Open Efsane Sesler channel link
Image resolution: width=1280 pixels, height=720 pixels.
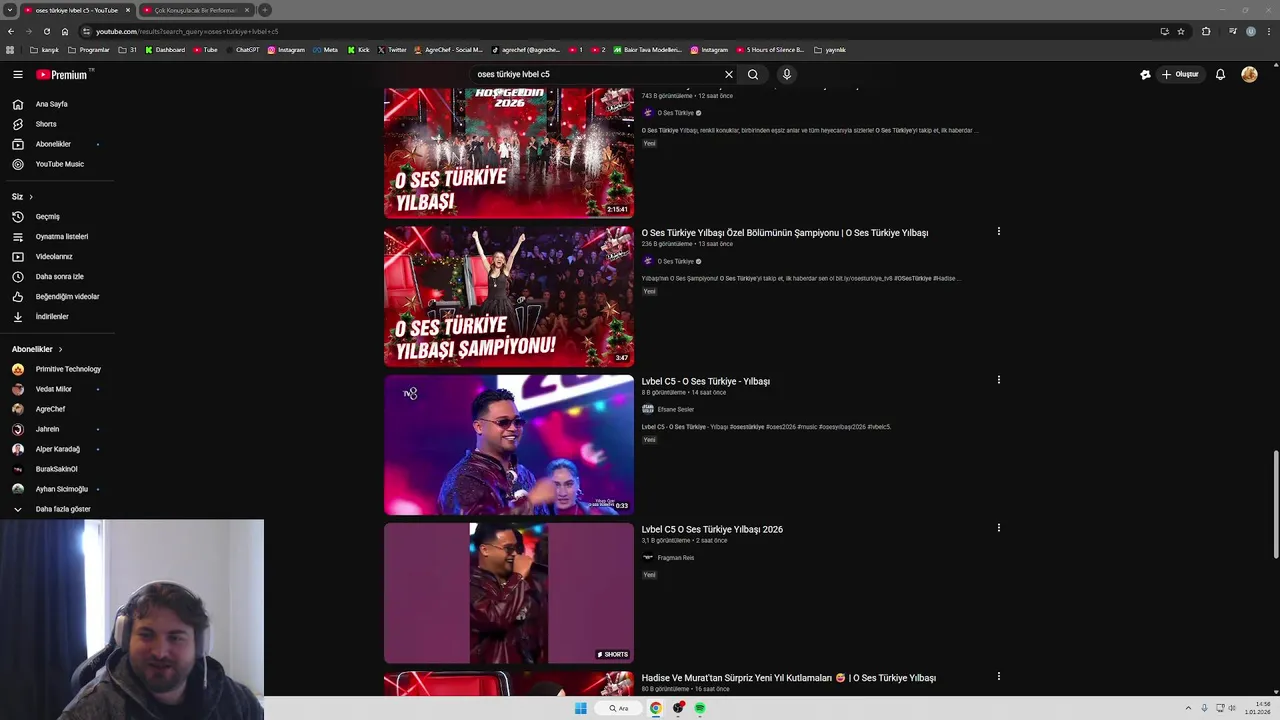click(x=675, y=409)
